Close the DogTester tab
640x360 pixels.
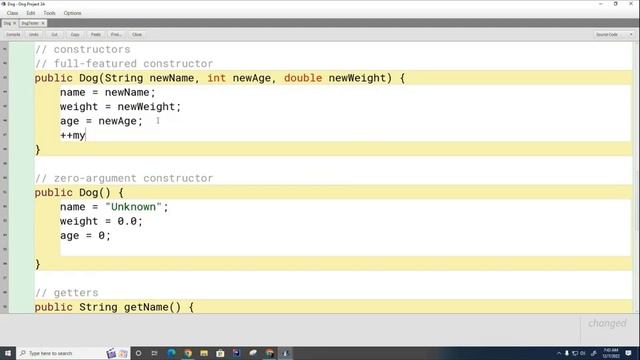coord(43,23)
